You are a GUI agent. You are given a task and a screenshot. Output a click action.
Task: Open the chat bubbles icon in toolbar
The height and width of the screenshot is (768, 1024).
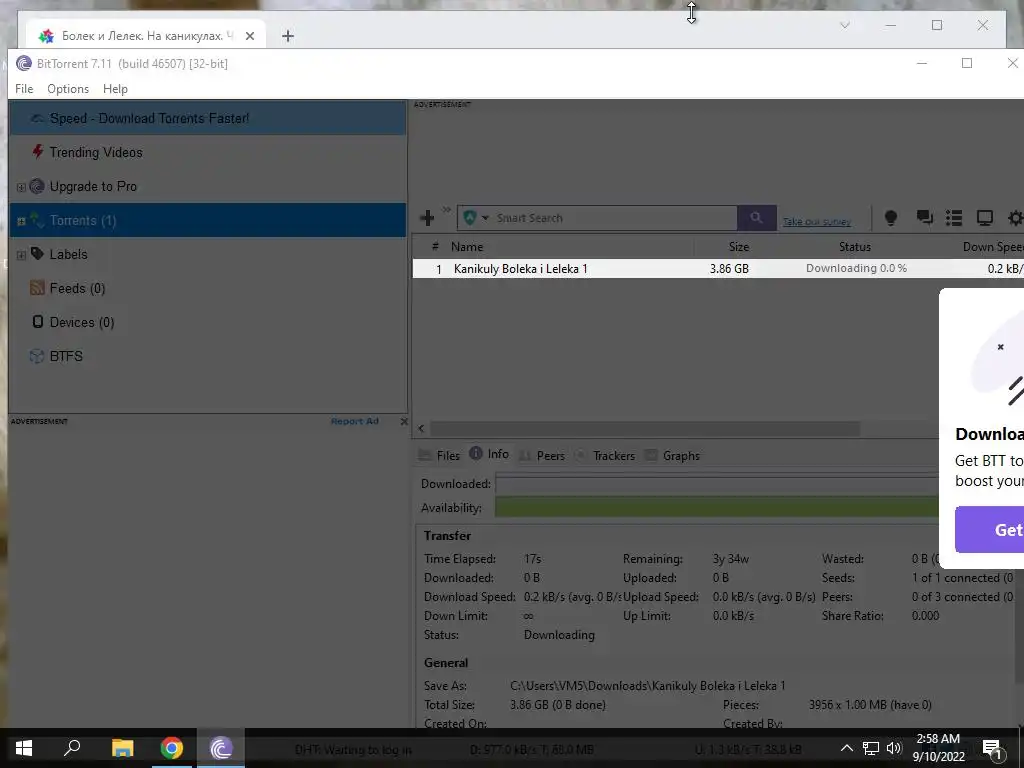pyautogui.click(x=924, y=217)
